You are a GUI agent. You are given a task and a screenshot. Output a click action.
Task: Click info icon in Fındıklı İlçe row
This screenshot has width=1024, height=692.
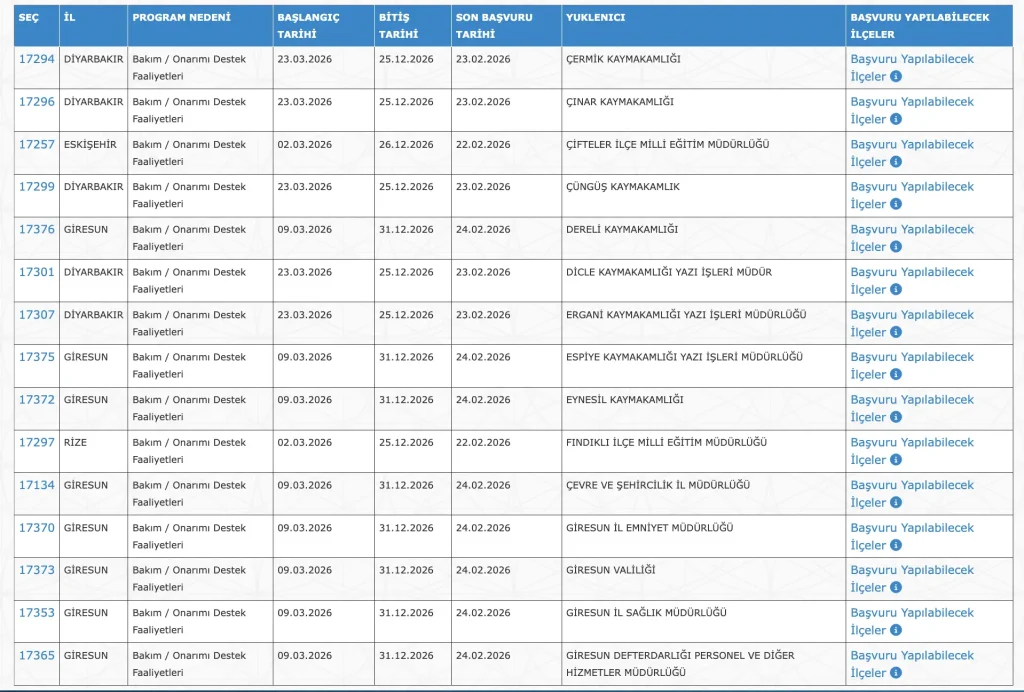[x=896, y=460]
